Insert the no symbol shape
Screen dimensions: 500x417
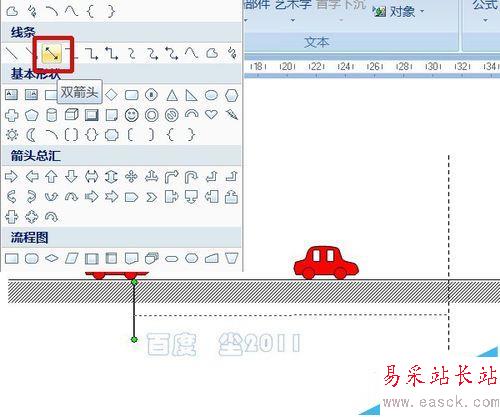point(172,115)
